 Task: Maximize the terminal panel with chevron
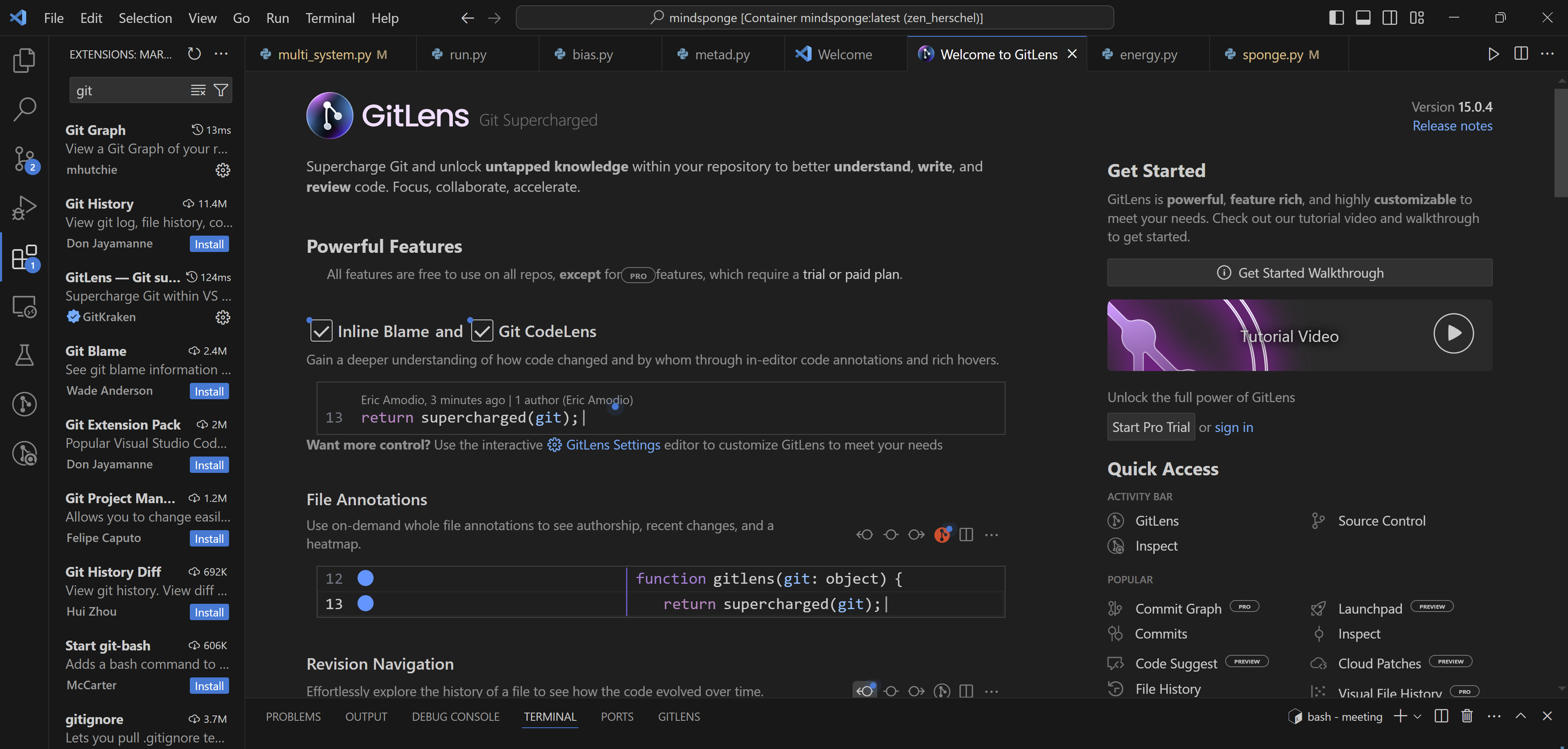pyautogui.click(x=1521, y=716)
